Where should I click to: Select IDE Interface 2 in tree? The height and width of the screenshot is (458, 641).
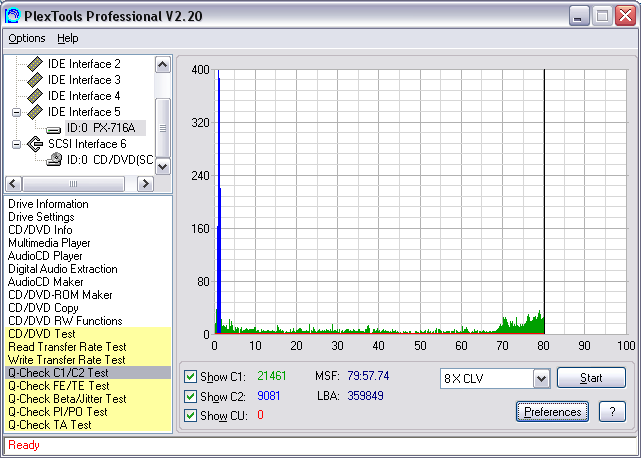tap(84, 64)
